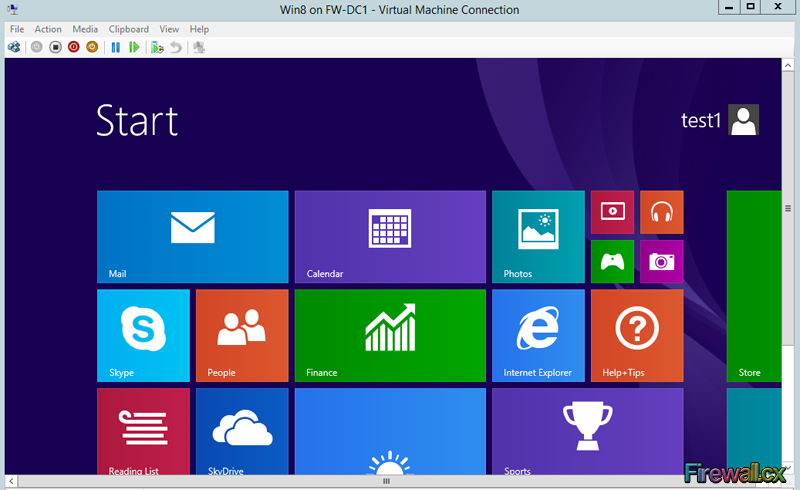Click the test1 user account picture

click(743, 120)
